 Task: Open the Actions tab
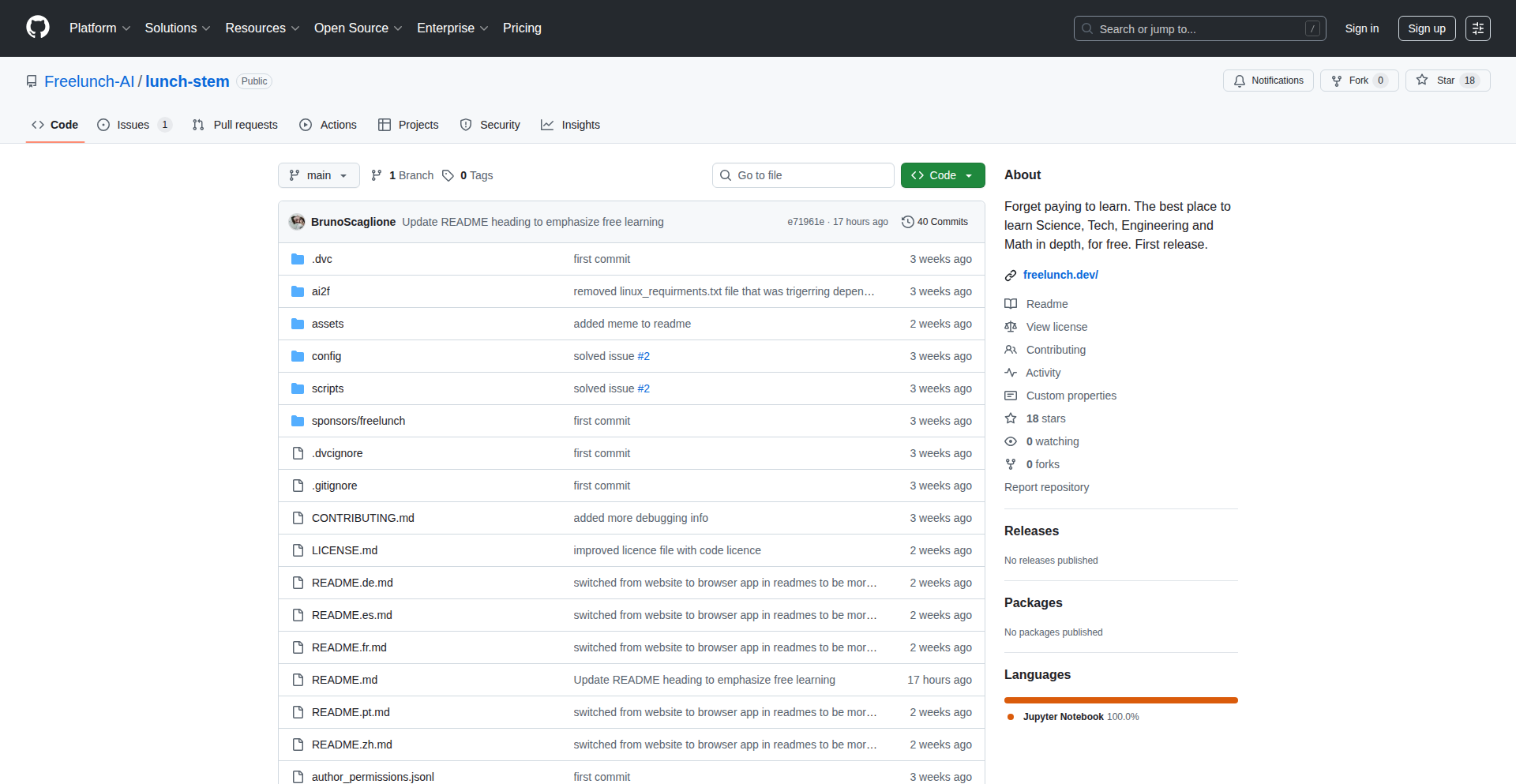coord(328,125)
